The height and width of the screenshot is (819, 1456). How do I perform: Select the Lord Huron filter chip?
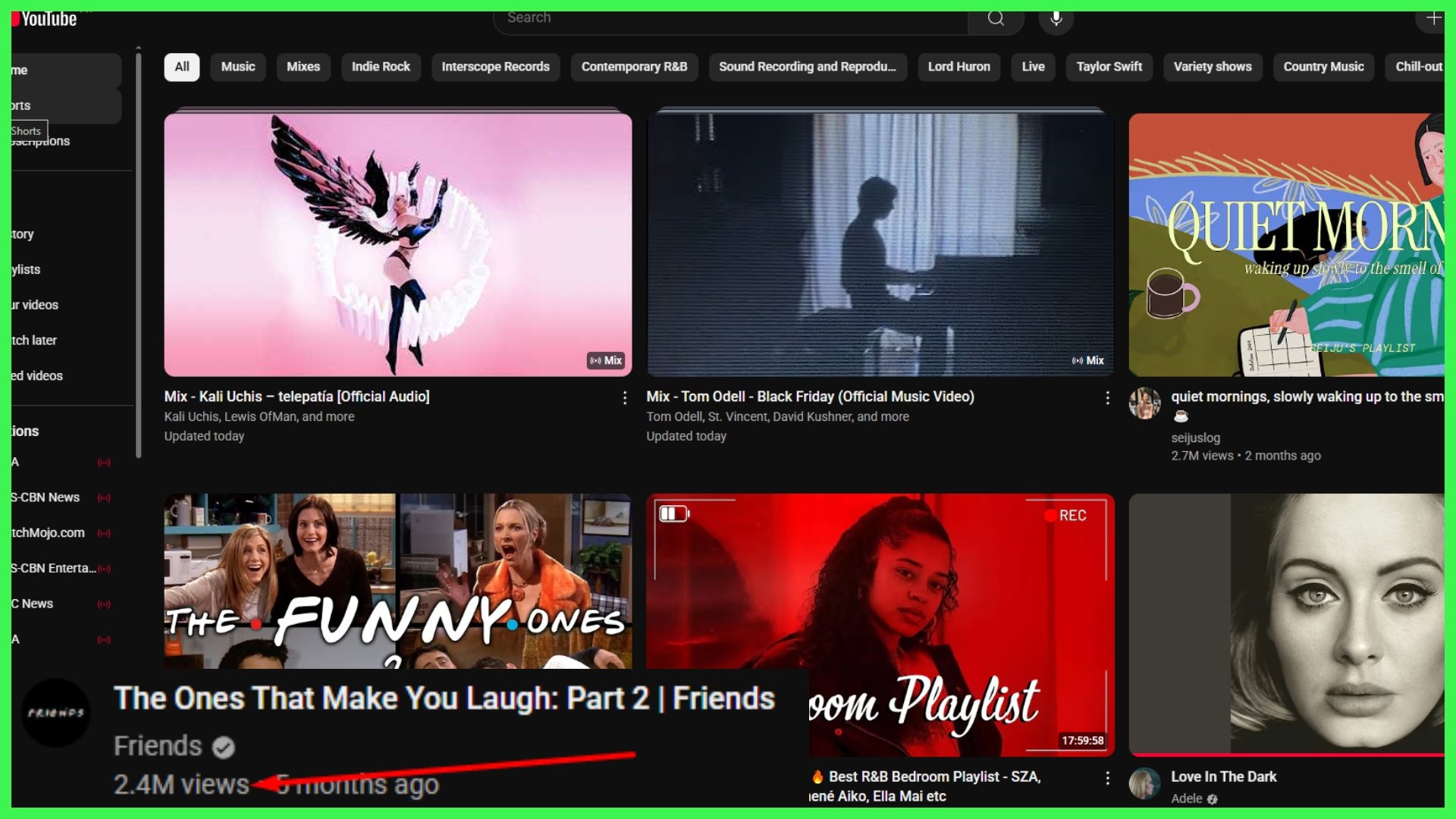pyautogui.click(x=959, y=67)
